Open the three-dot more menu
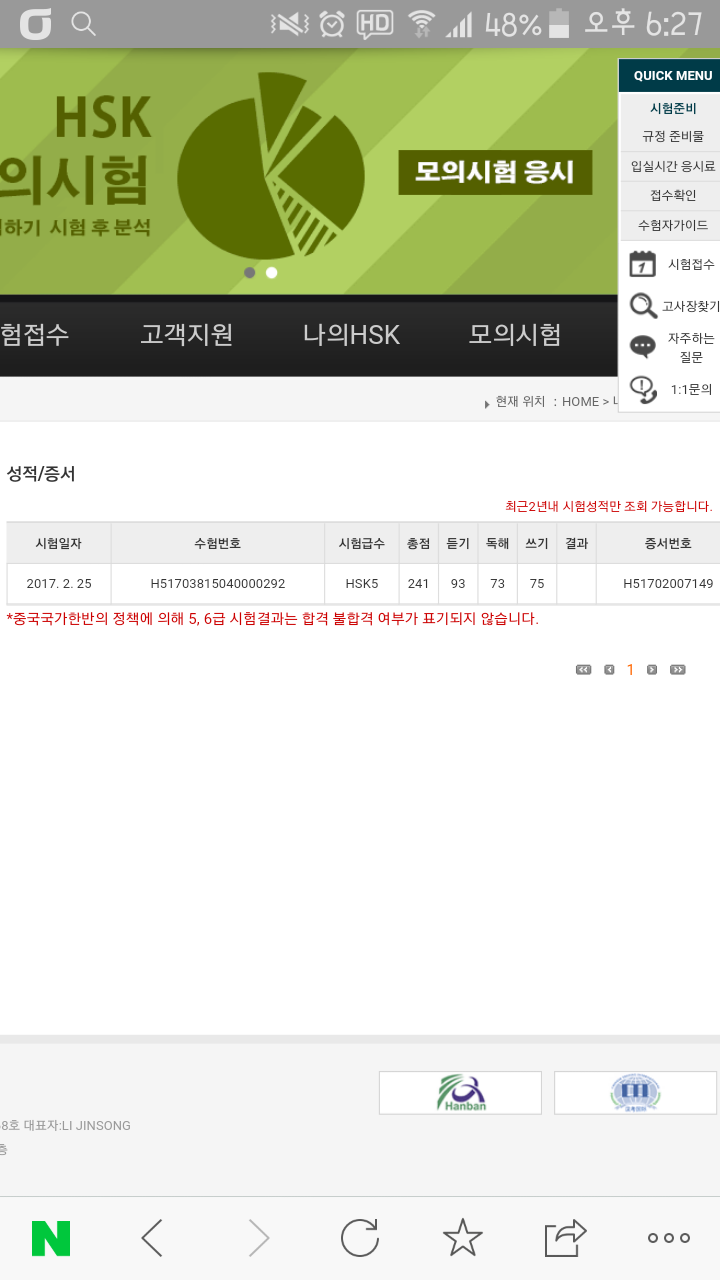 pyautogui.click(x=669, y=1238)
